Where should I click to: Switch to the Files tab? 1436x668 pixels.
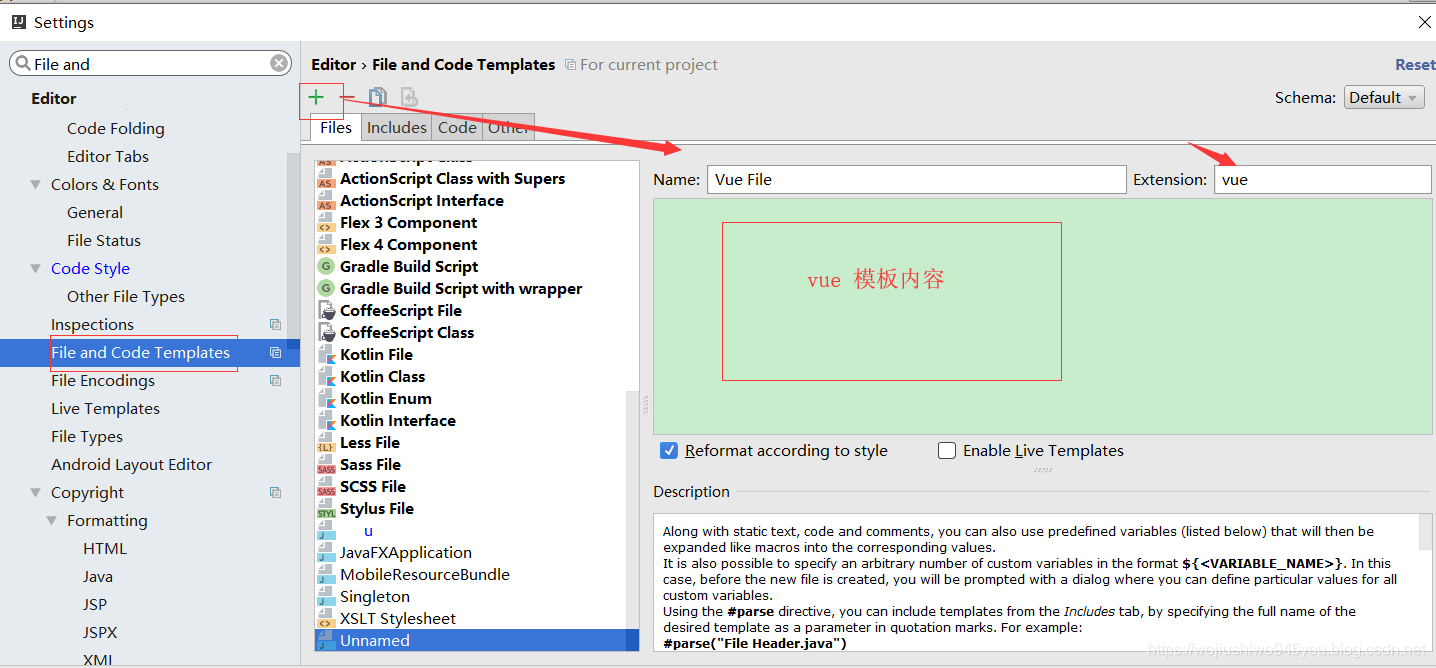(336, 127)
